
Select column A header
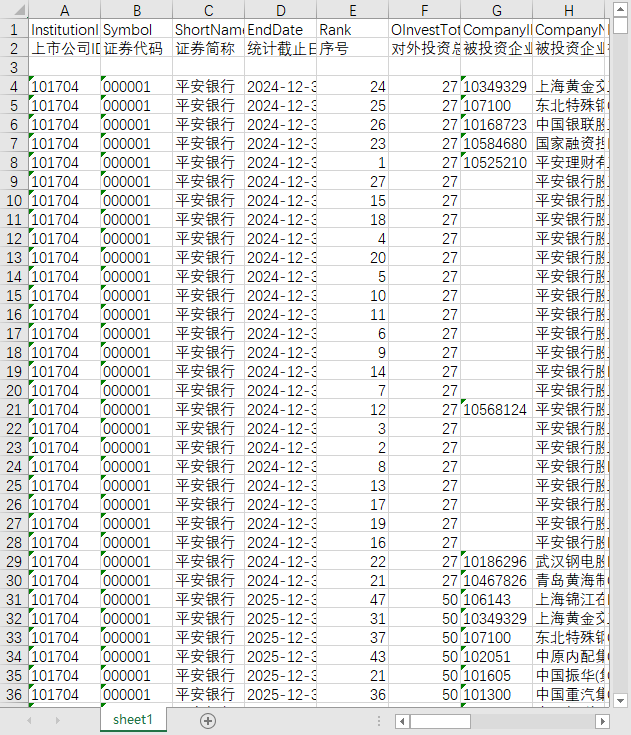pos(65,10)
